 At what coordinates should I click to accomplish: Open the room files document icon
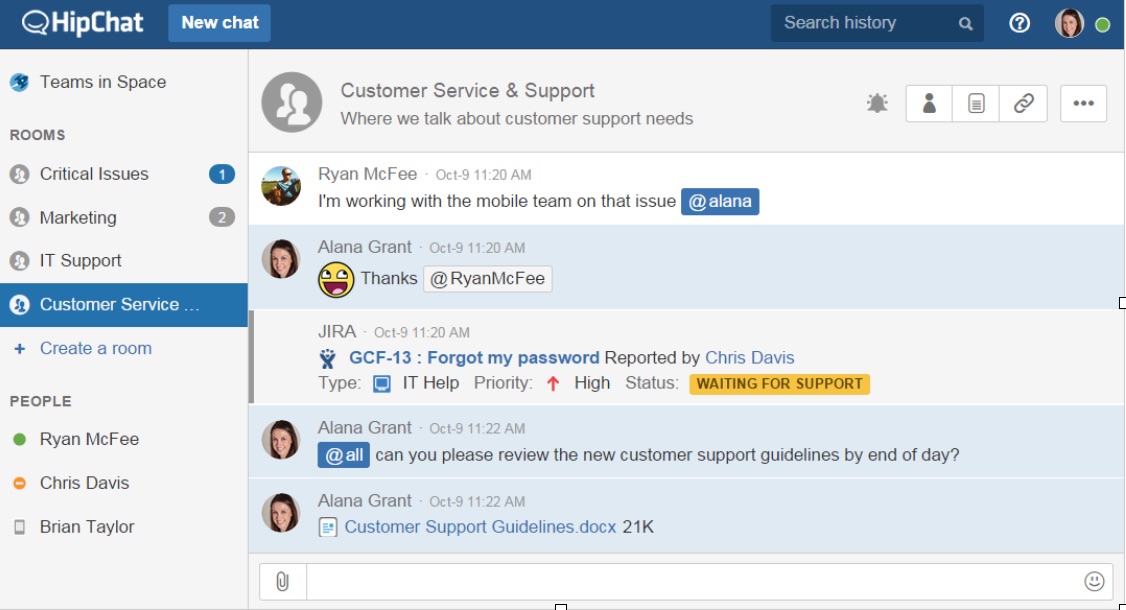pyautogui.click(x=976, y=103)
